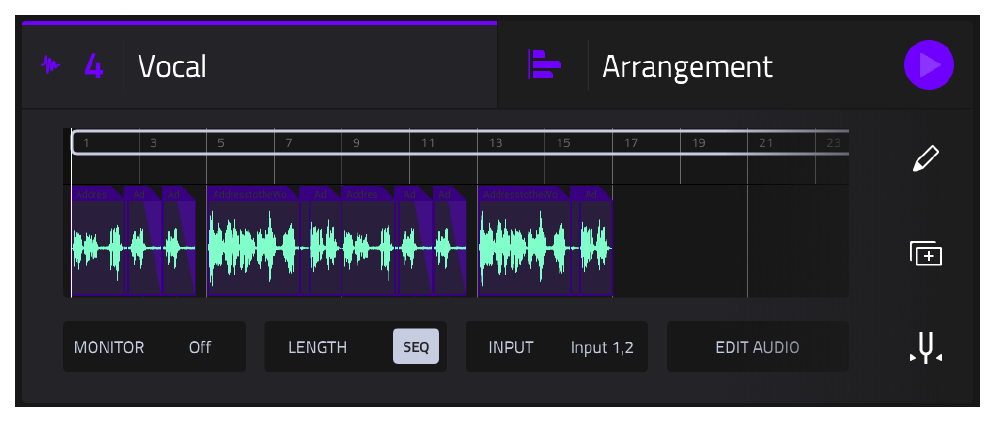Click bar 9 in the timeline ruler
The width and height of the screenshot is (996, 424).
coord(356,143)
